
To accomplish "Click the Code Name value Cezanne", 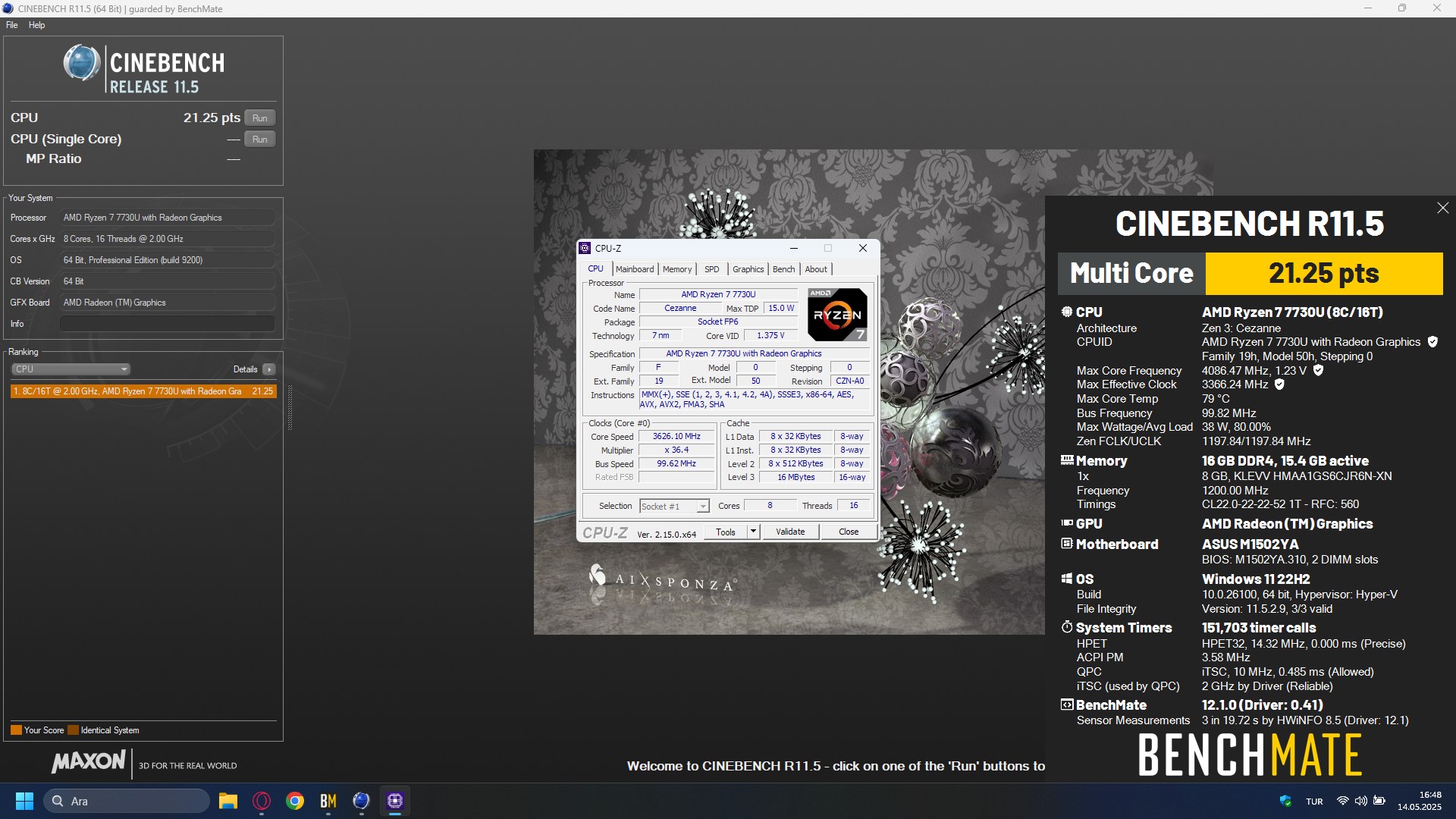I will tap(680, 309).
